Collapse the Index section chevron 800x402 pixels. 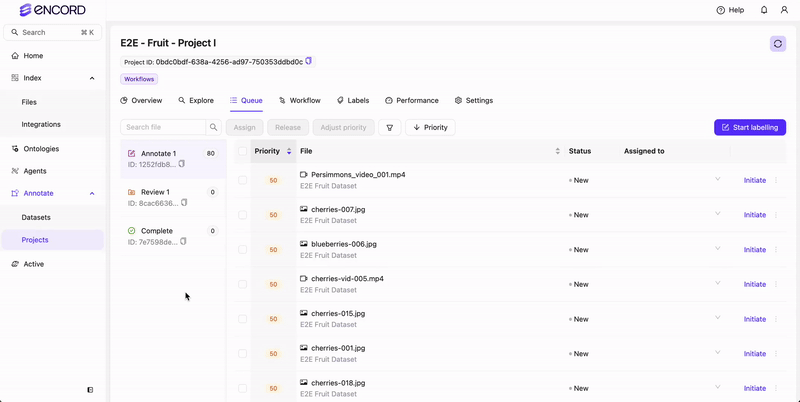click(92, 78)
